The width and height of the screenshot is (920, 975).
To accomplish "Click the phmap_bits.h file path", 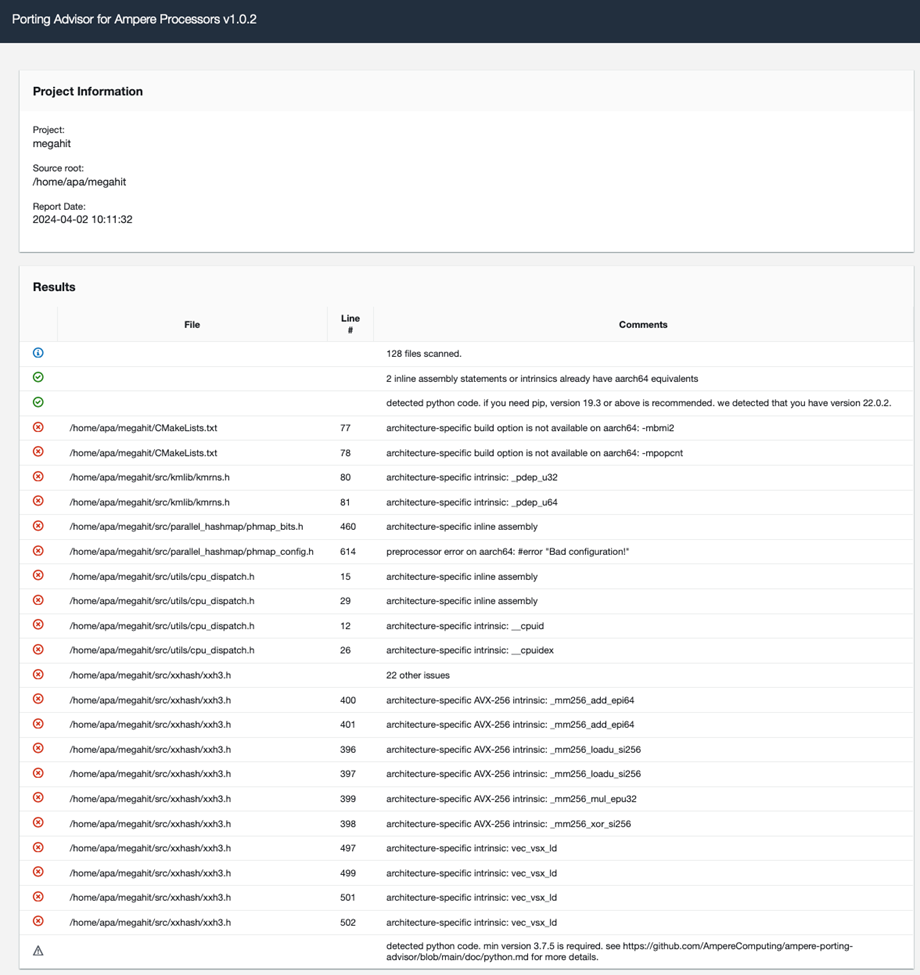I will (186, 526).
